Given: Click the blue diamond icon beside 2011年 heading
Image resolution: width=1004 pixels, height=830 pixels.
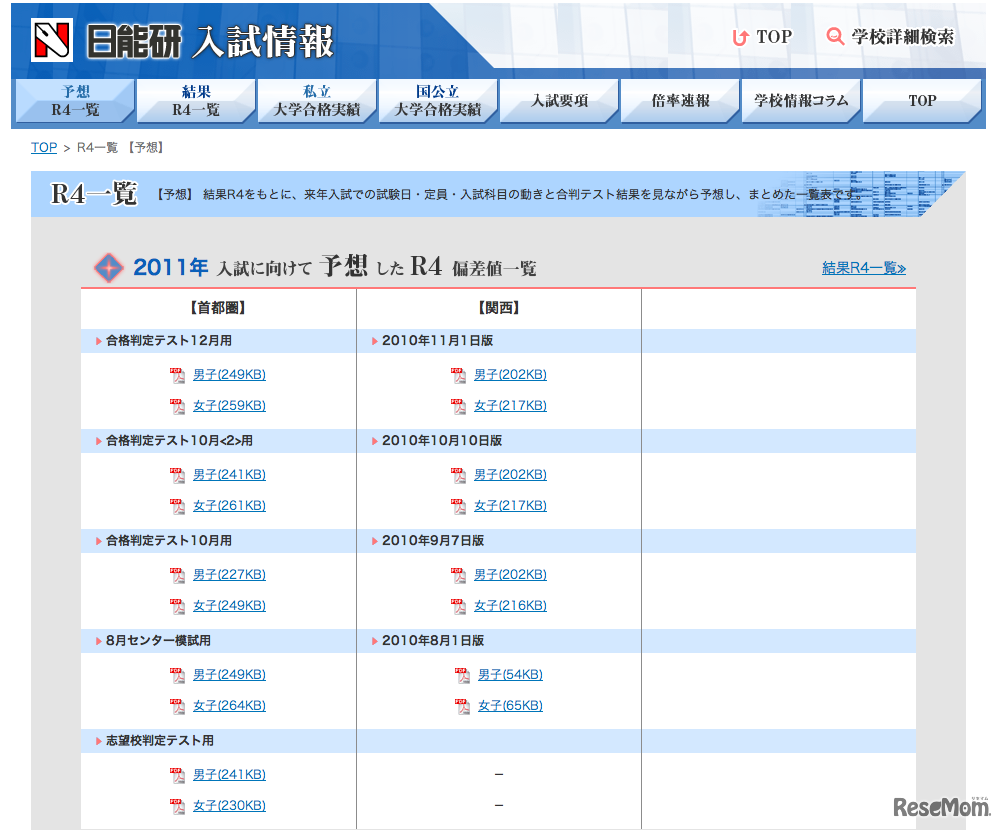Looking at the screenshot, I should click(109, 268).
